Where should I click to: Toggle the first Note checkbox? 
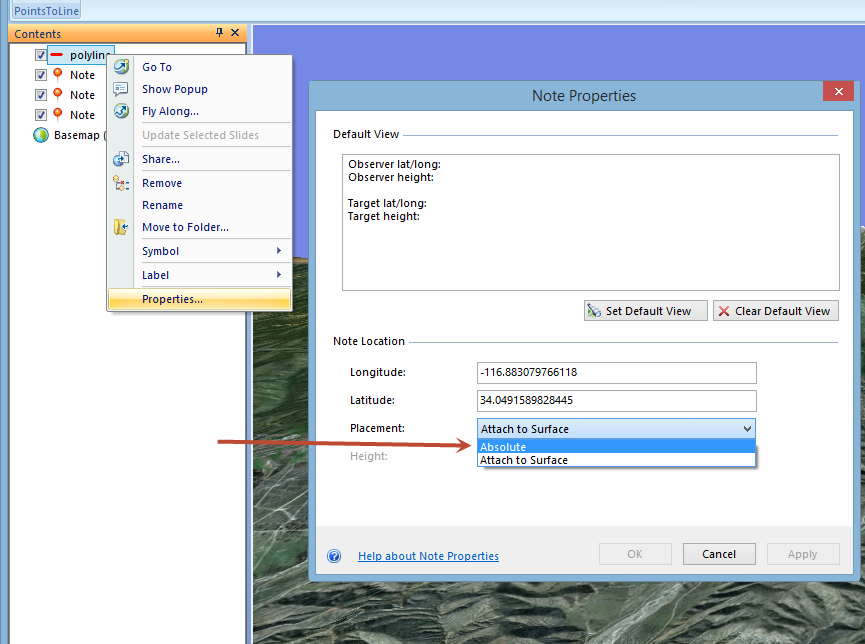40,75
